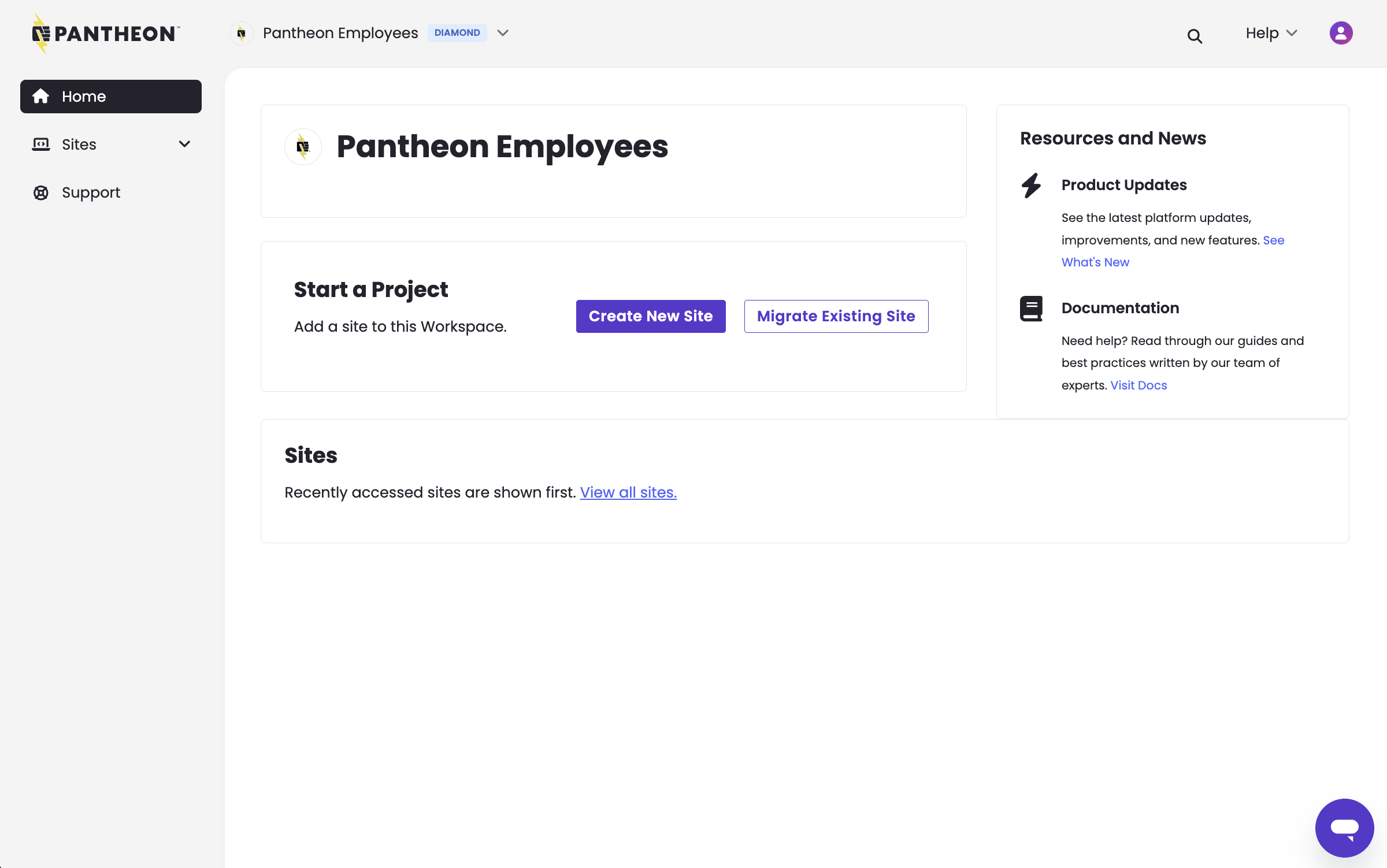1387x868 pixels.
Task: Expand the workspace switcher dropdown
Action: pyautogui.click(x=502, y=33)
